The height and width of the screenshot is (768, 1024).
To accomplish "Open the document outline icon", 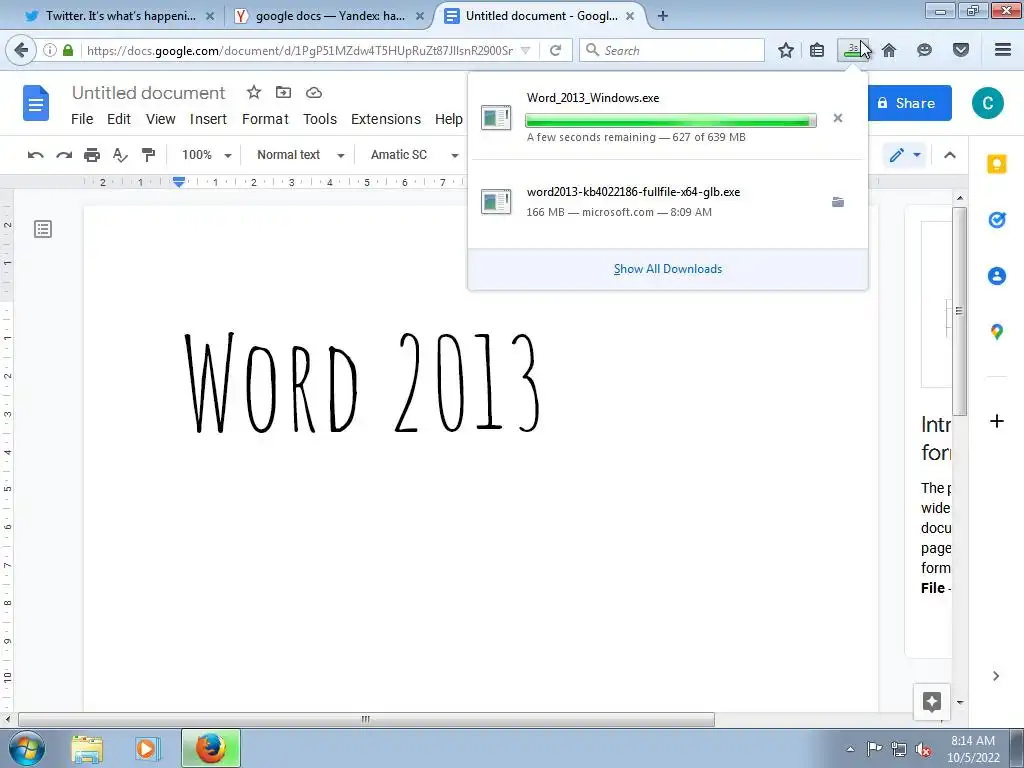I will 43,229.
